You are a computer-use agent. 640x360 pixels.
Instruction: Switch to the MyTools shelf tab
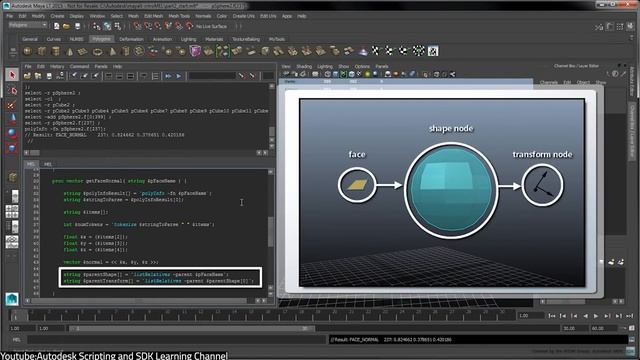coord(277,40)
